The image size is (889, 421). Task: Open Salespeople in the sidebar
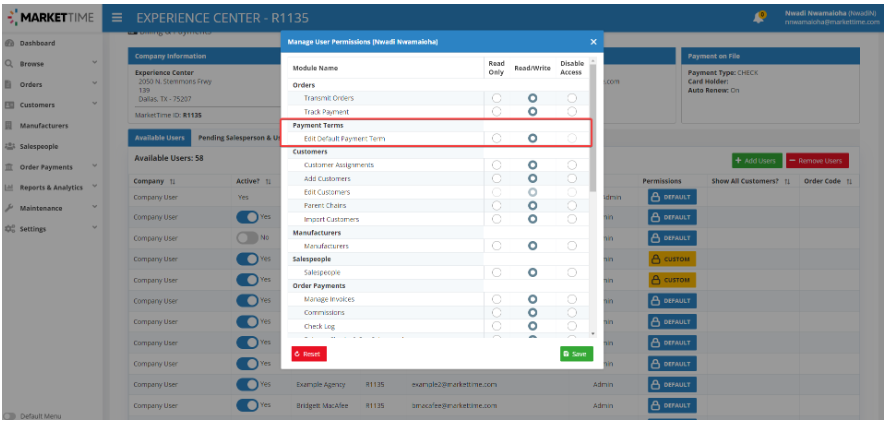coord(39,146)
